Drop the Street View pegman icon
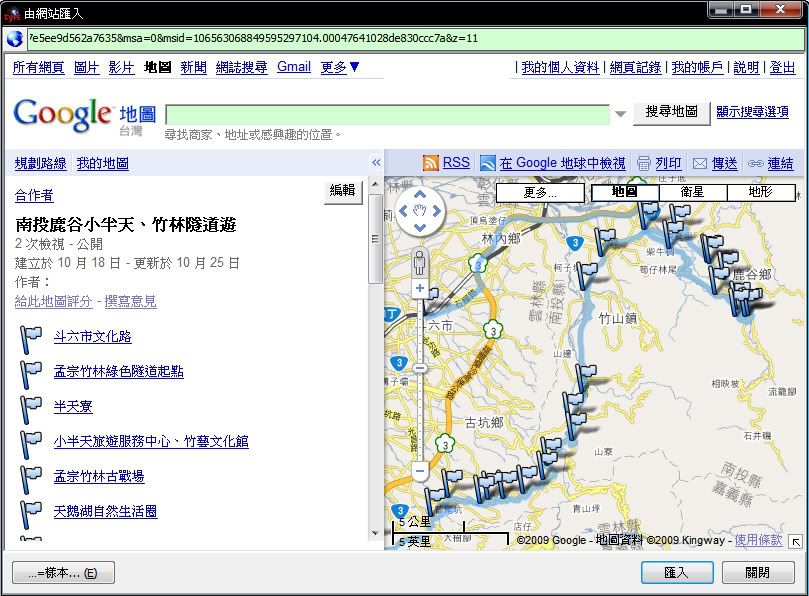 click(420, 262)
